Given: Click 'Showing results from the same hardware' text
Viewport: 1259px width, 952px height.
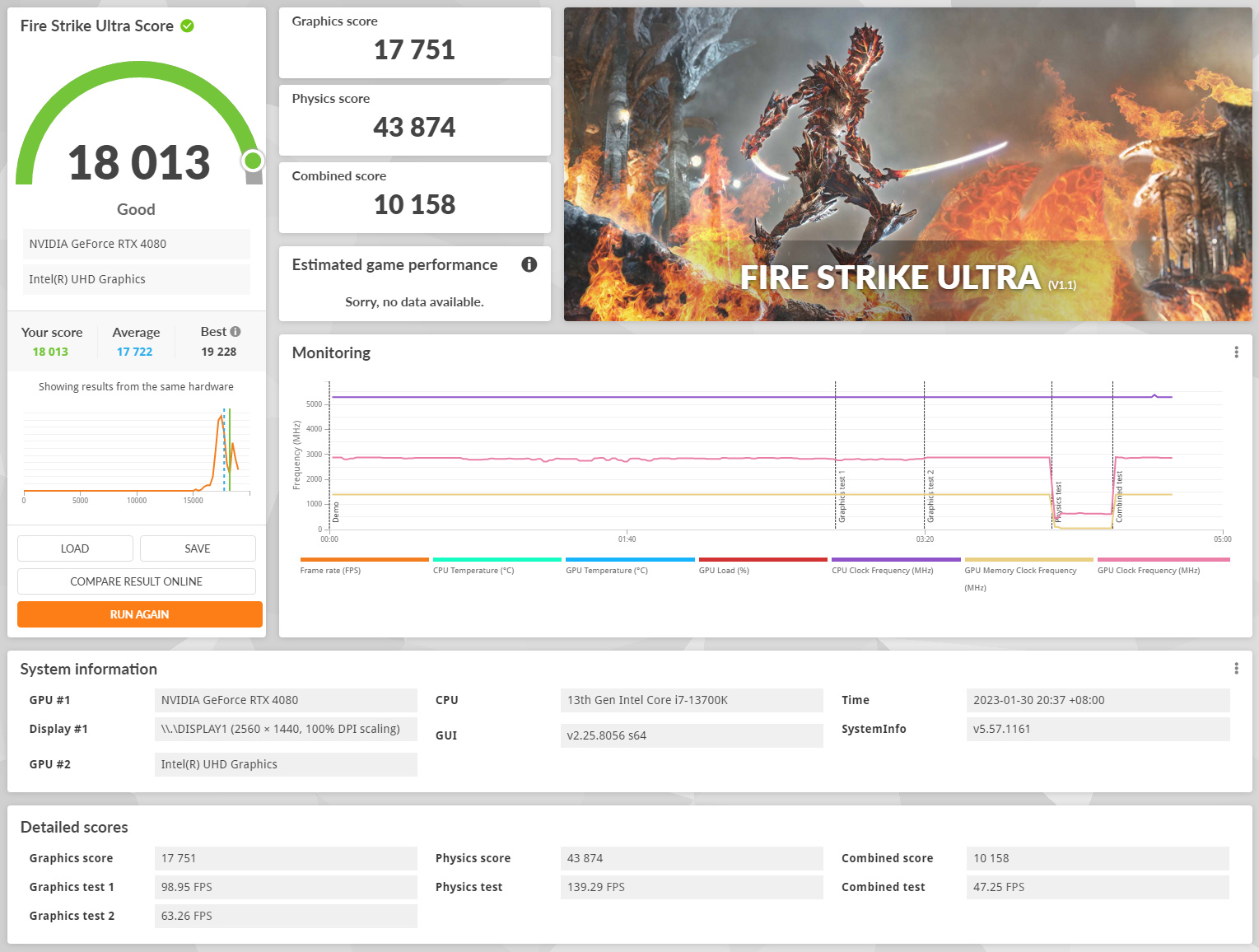Looking at the screenshot, I should [136, 387].
